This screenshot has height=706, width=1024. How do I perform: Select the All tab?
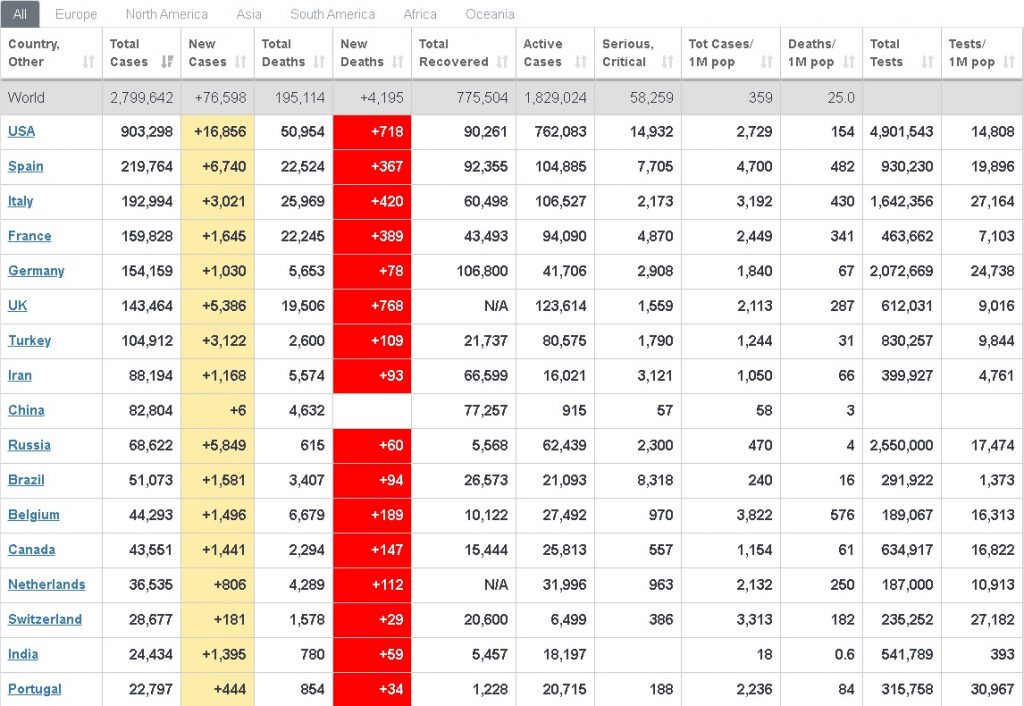point(20,14)
